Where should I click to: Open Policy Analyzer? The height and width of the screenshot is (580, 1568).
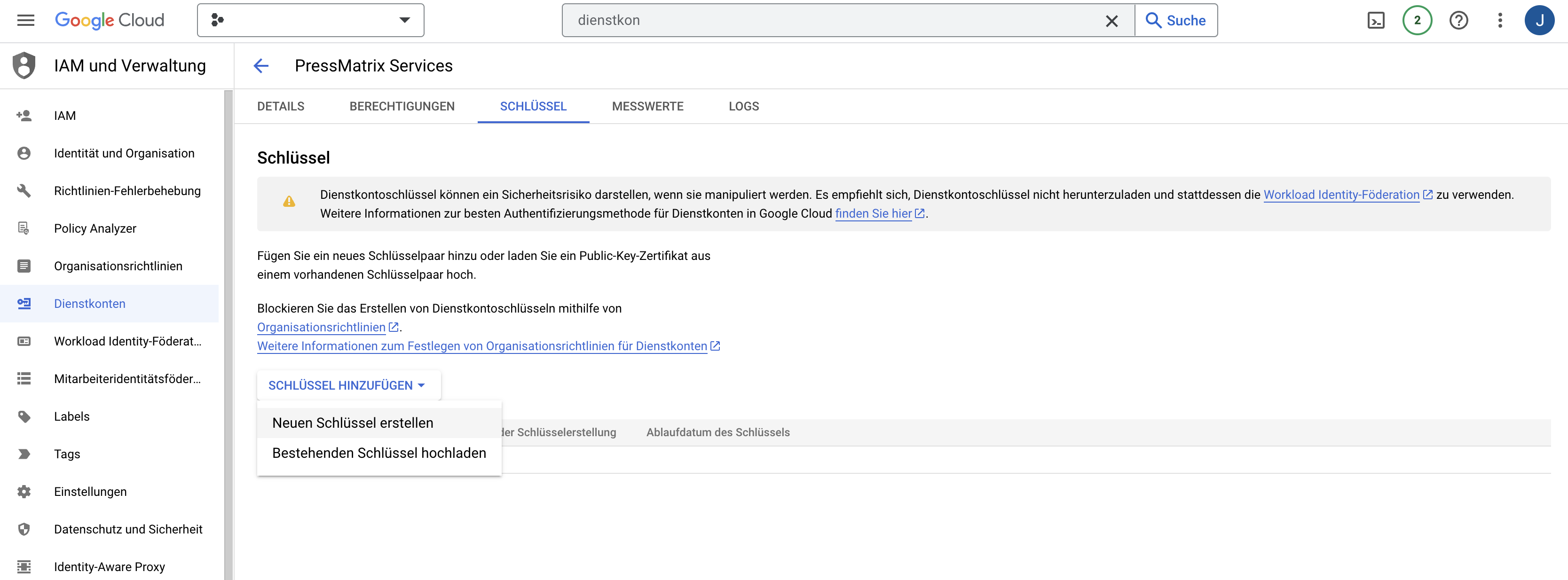click(110, 229)
